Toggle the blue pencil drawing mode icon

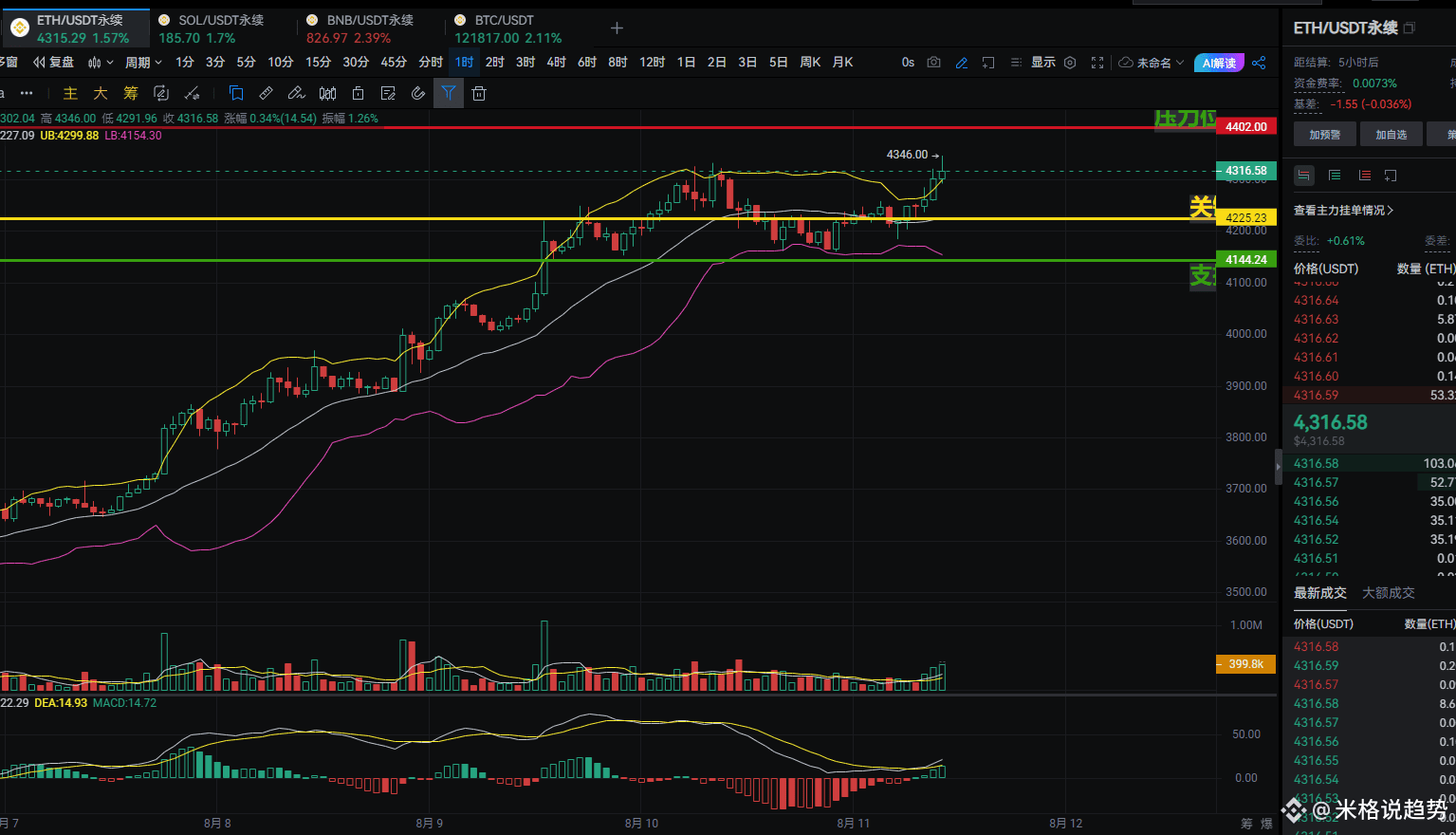[962, 62]
